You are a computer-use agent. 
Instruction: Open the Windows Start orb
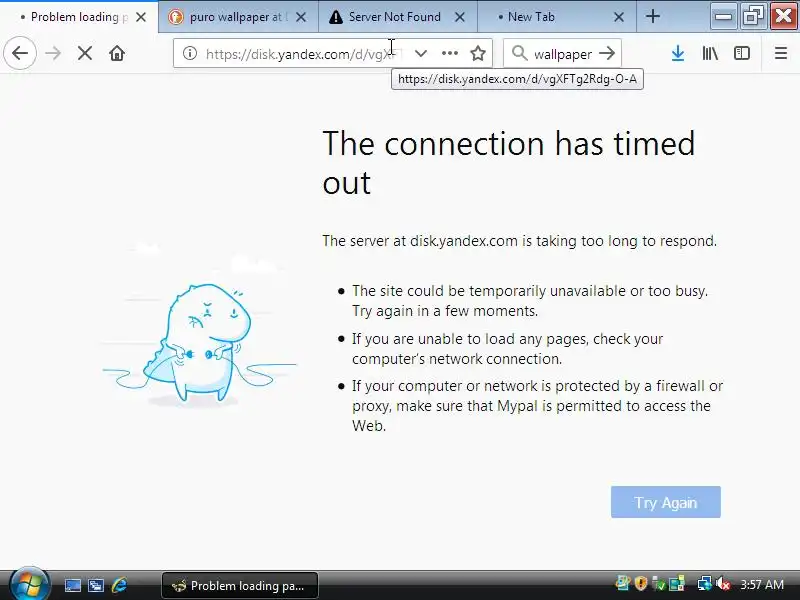(x=29, y=584)
